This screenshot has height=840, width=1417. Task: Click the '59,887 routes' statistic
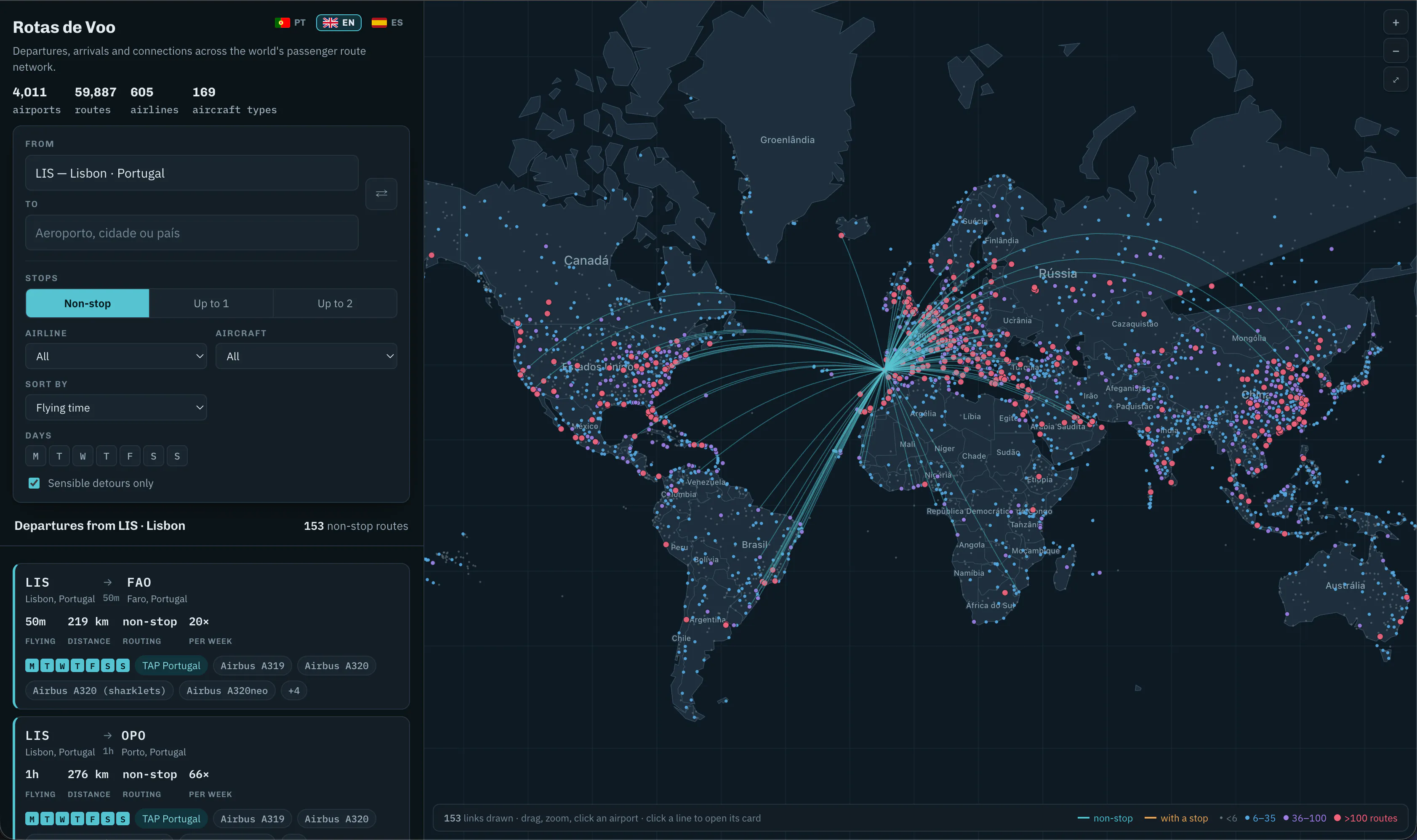[x=96, y=100]
